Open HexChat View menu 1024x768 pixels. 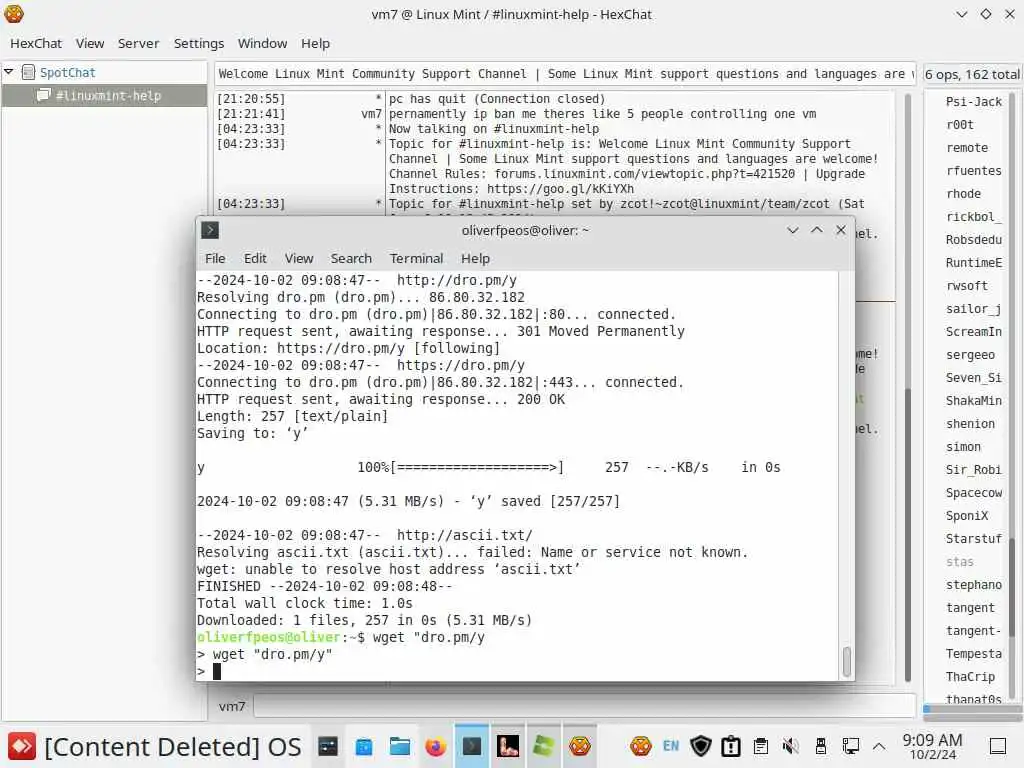[x=89, y=43]
